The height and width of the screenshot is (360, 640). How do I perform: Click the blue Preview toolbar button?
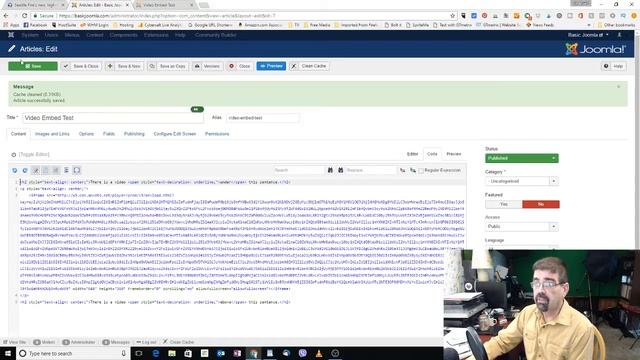(271, 66)
